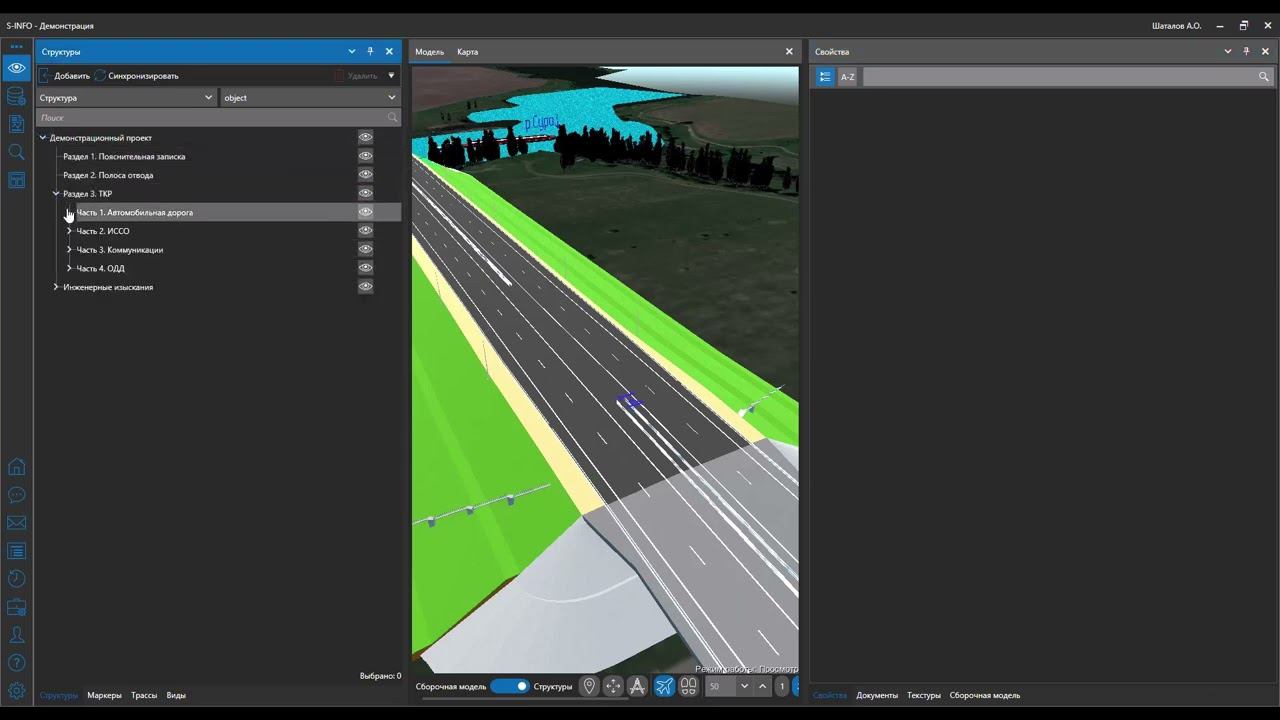This screenshot has height=720, width=1280.
Task: Switch to the Карта tab
Action: coord(467,52)
